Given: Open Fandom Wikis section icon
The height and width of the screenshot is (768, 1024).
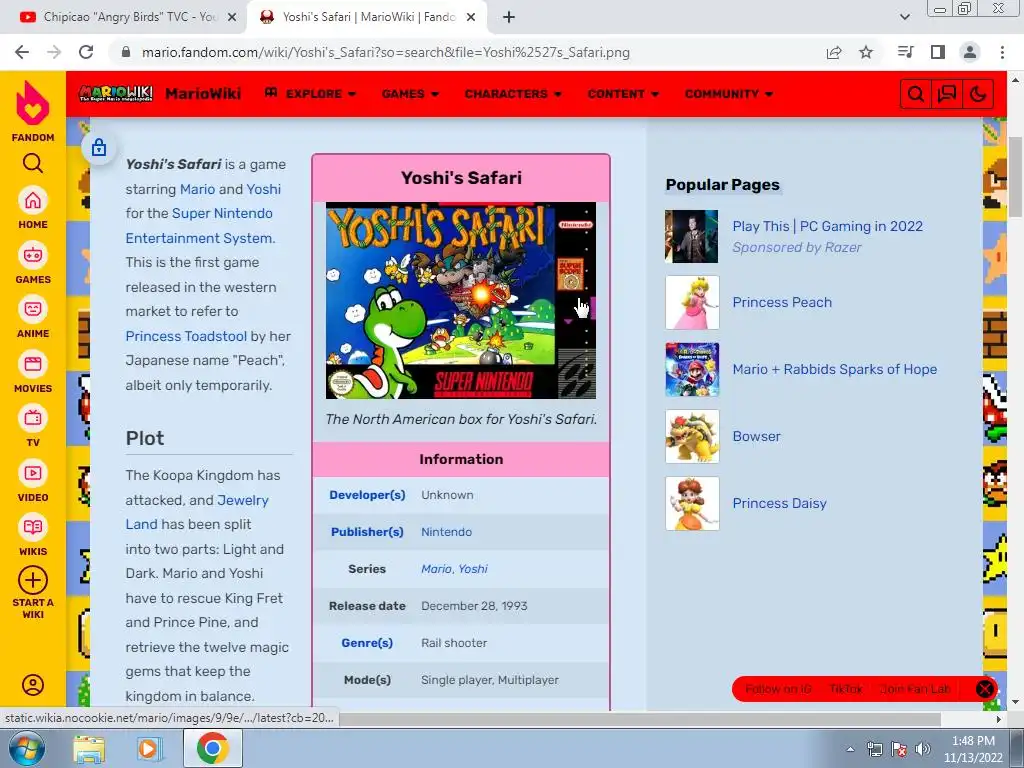Looking at the screenshot, I should point(33,527).
